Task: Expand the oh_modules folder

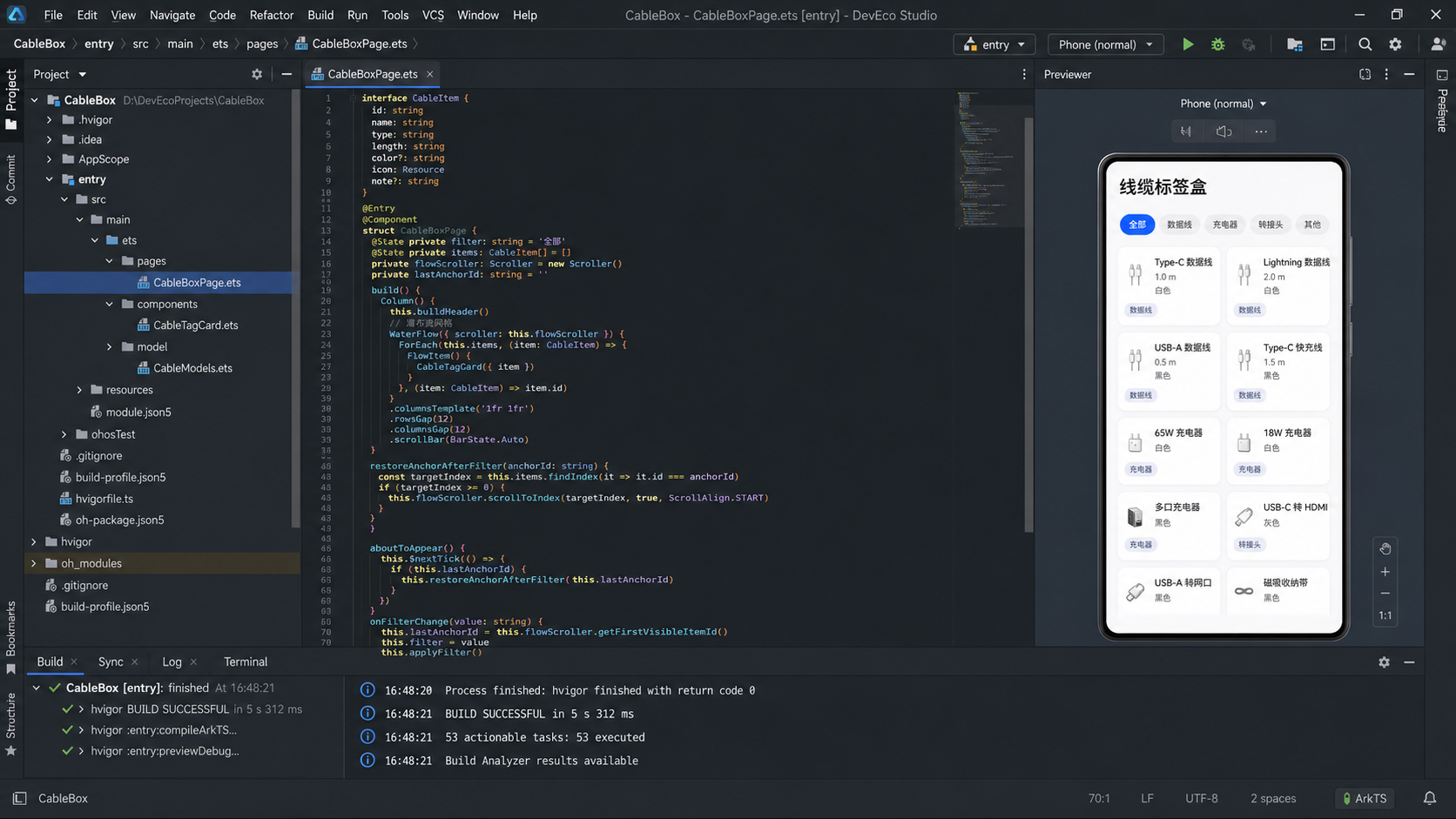Action: [x=34, y=563]
